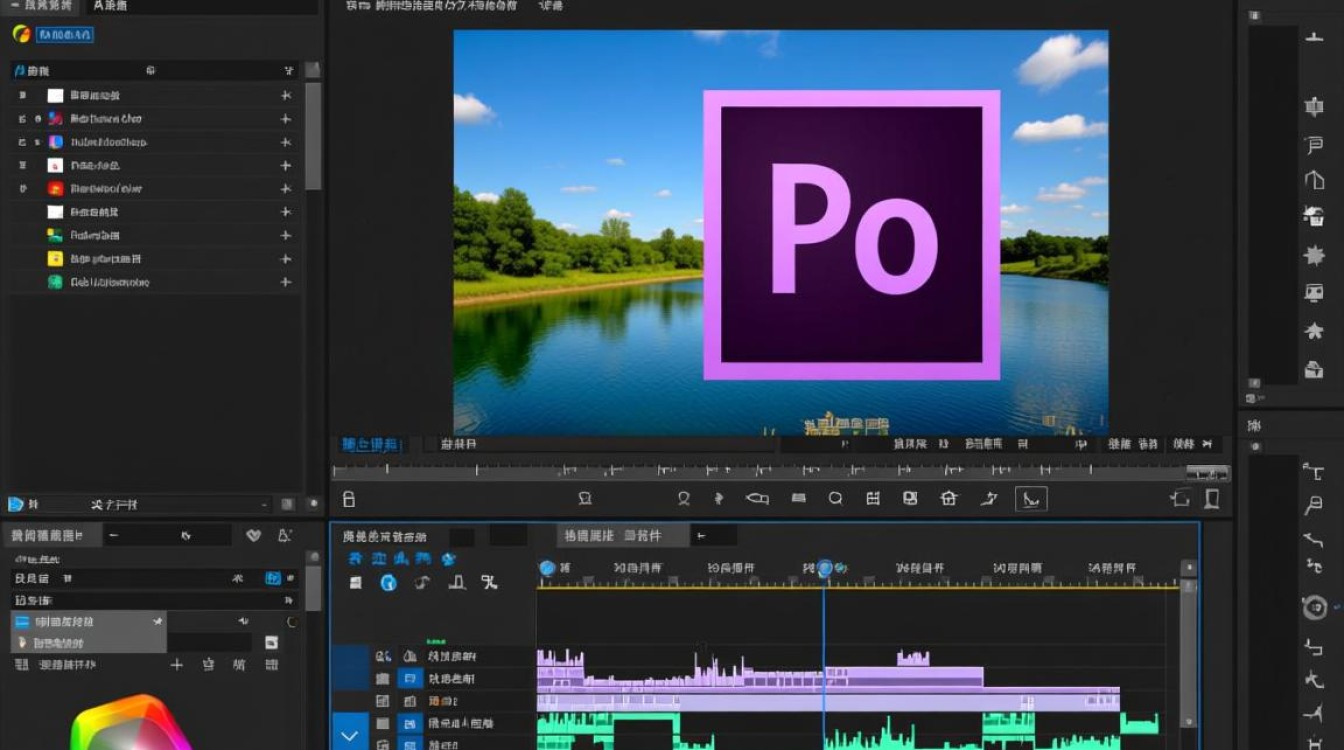Screen dimensions: 1344x750
Task: Click the project panel vertical scrollbar
Action: 313,135
